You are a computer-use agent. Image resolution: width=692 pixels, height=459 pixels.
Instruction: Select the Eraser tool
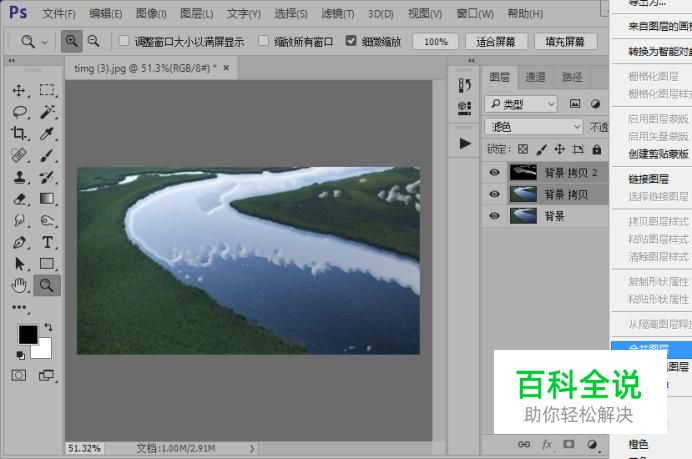tap(19, 199)
